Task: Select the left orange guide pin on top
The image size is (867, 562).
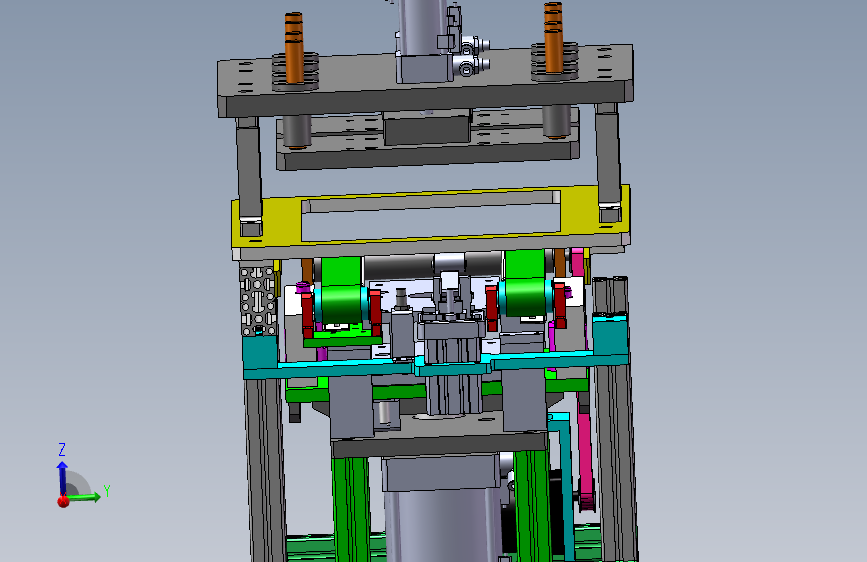Action: (294, 48)
